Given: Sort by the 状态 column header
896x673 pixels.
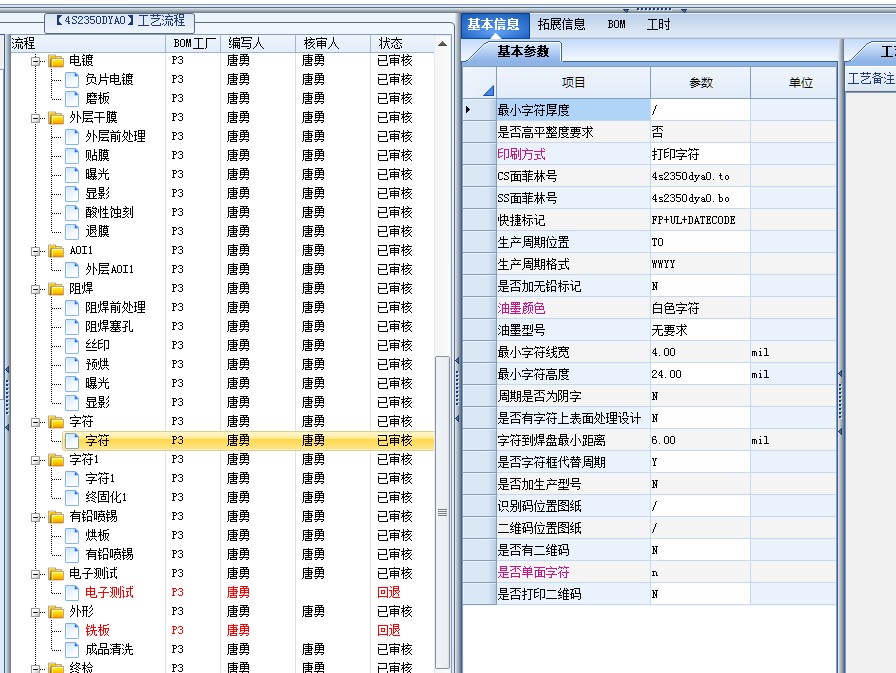Looking at the screenshot, I should (402, 43).
